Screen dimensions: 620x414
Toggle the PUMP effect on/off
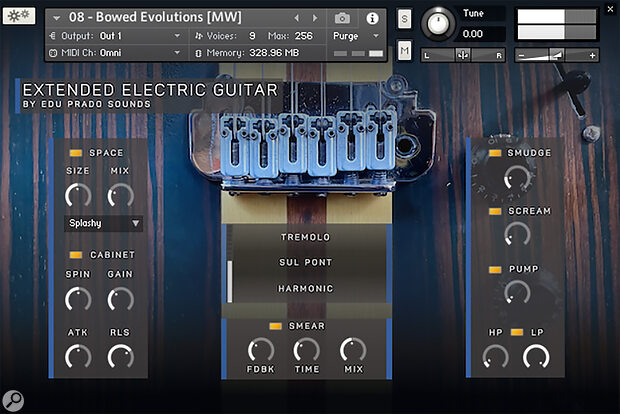[x=495, y=270]
